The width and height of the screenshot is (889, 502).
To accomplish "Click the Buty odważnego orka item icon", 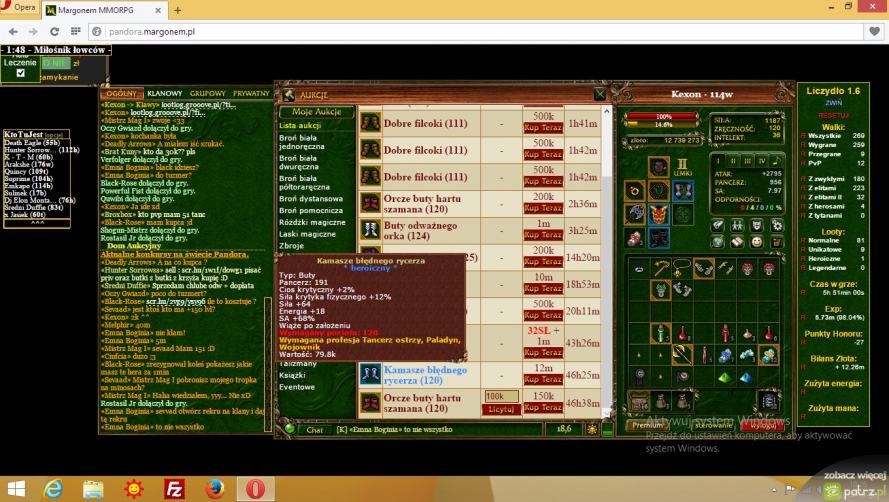I will [x=370, y=231].
